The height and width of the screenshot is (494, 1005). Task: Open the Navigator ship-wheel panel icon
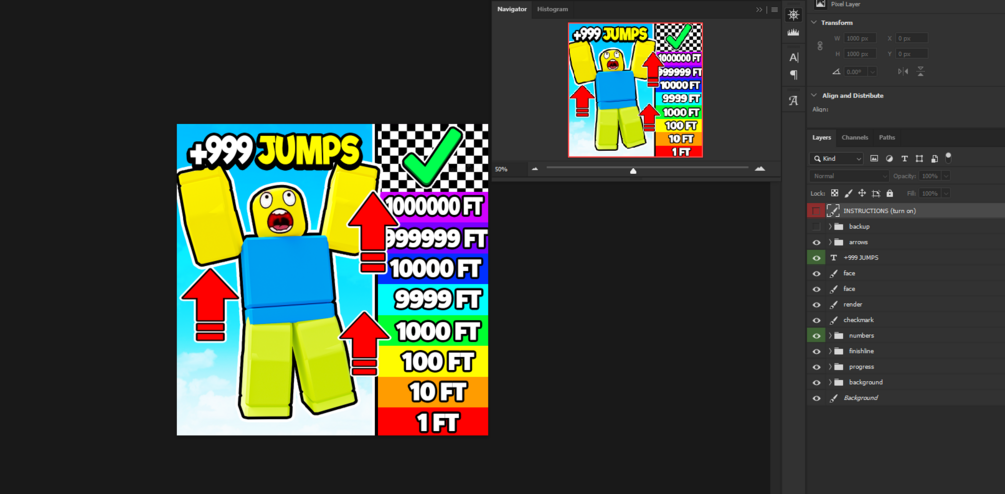click(793, 15)
